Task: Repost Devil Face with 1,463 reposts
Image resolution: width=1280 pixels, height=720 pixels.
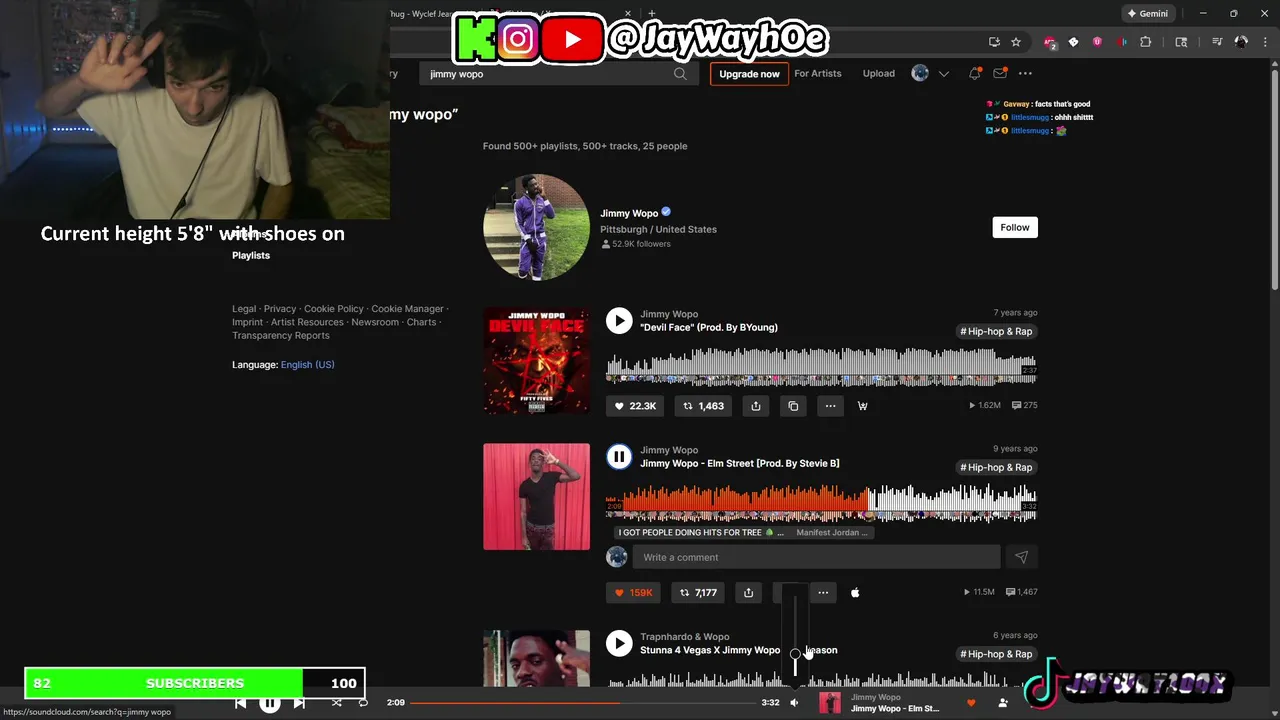Action: pyautogui.click(x=703, y=406)
